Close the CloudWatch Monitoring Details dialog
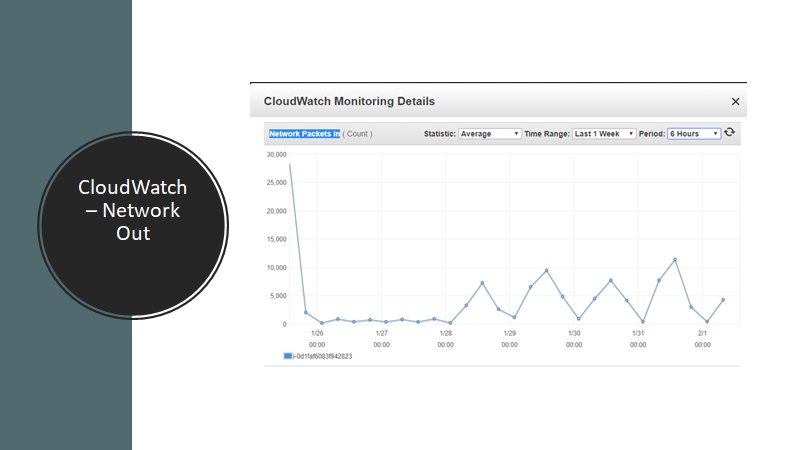The width and height of the screenshot is (800, 450). point(735,102)
